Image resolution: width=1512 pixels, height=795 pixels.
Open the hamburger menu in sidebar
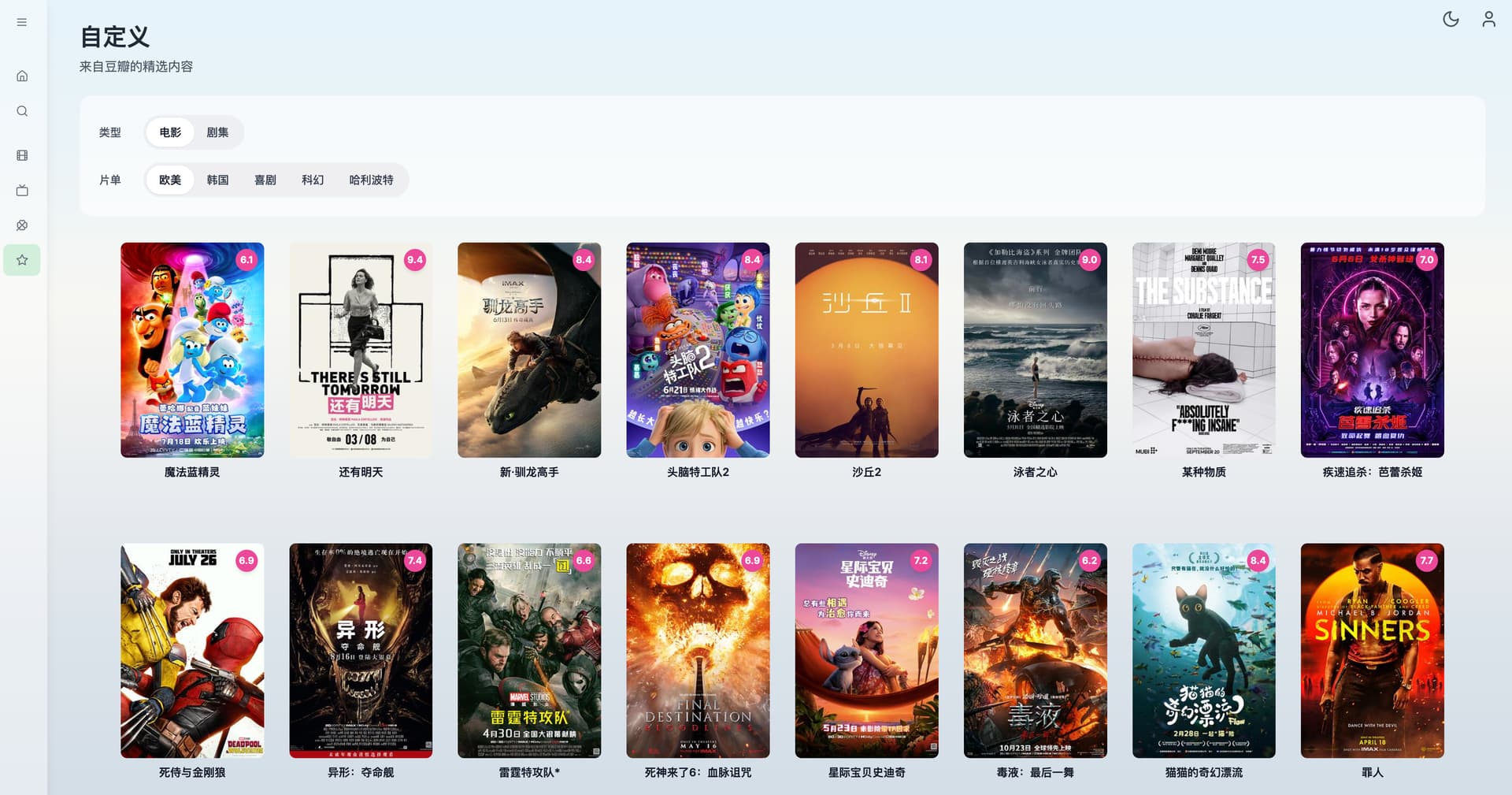tap(22, 22)
